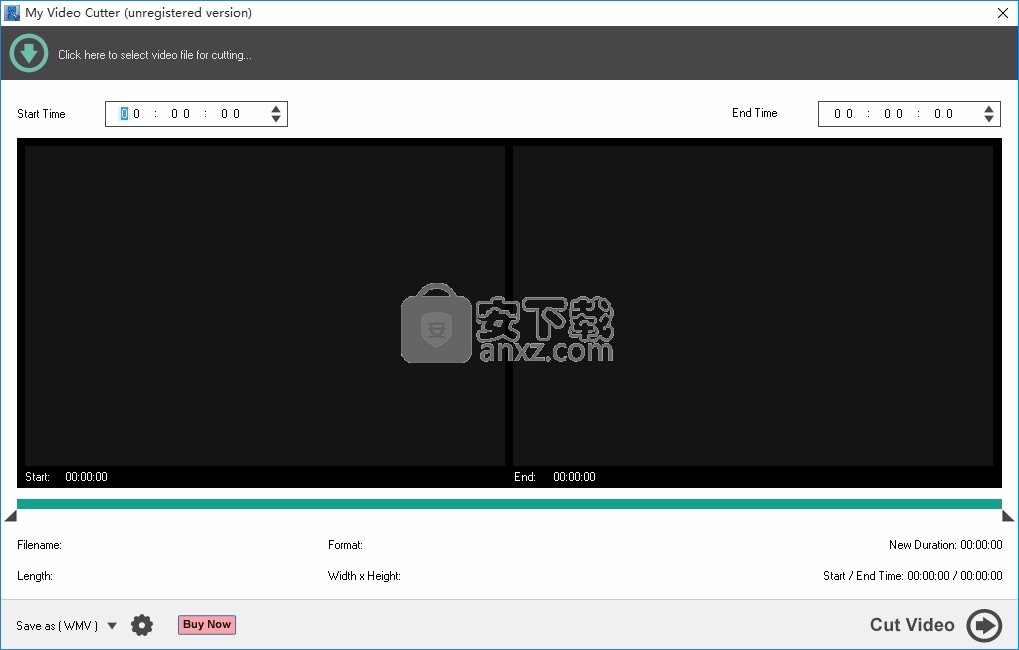The image size is (1019, 650).
Task: Click the app icon in title bar
Action: coord(12,12)
